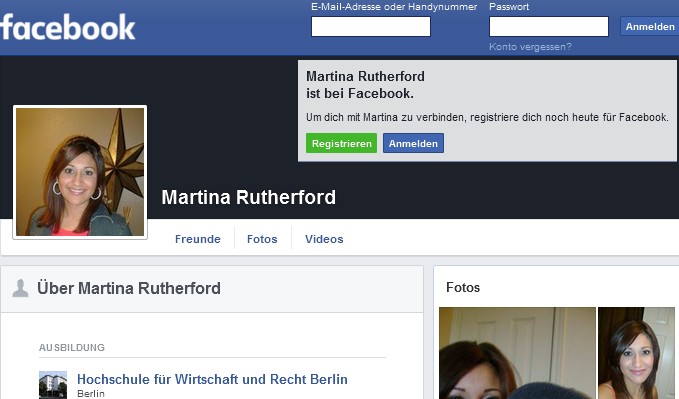Viewport: 679px width, 399px height.
Task: Open Martina Rutherford's profile picture
Action: click(80, 172)
